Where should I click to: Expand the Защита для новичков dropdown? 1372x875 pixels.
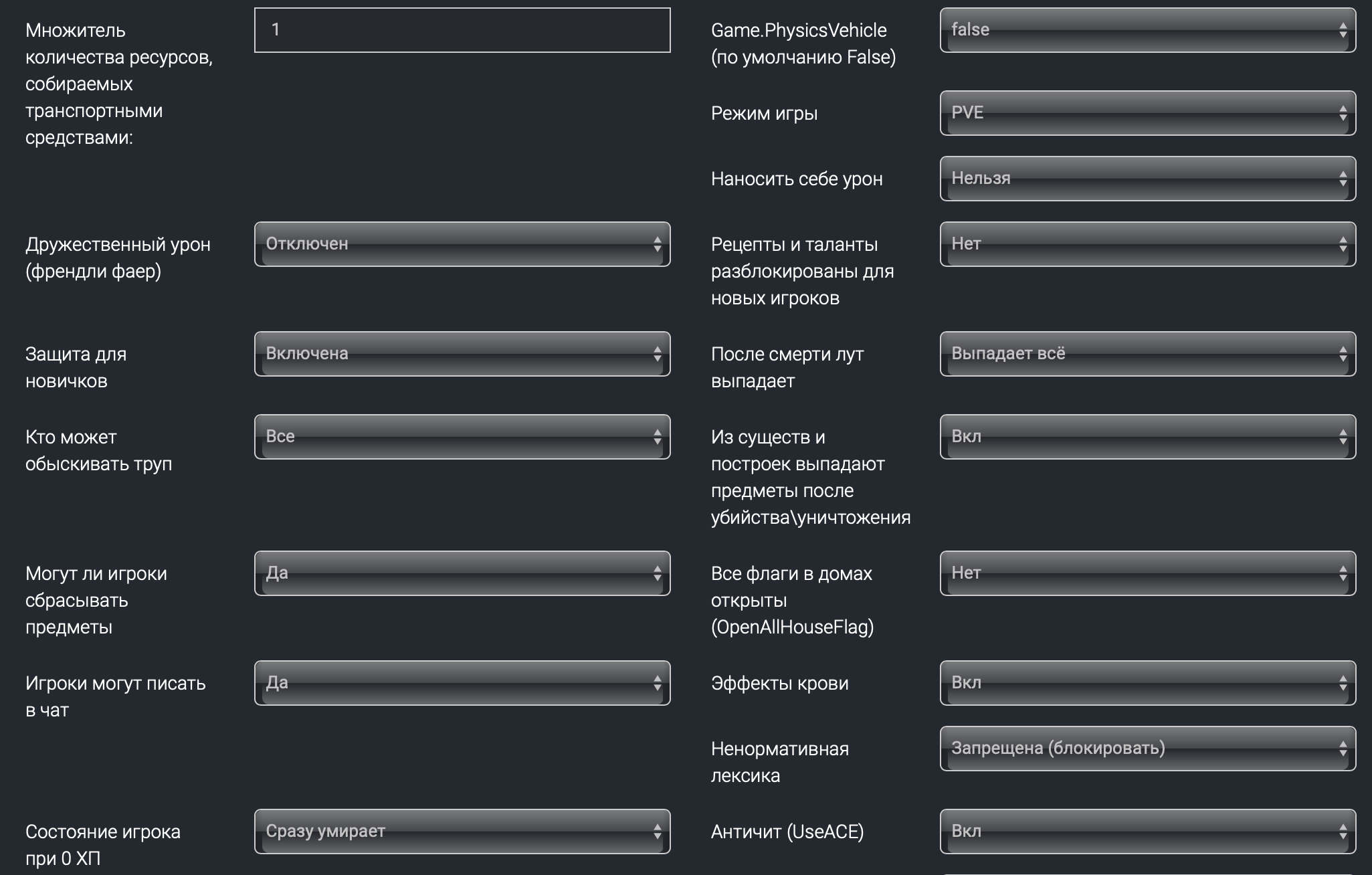tap(462, 354)
